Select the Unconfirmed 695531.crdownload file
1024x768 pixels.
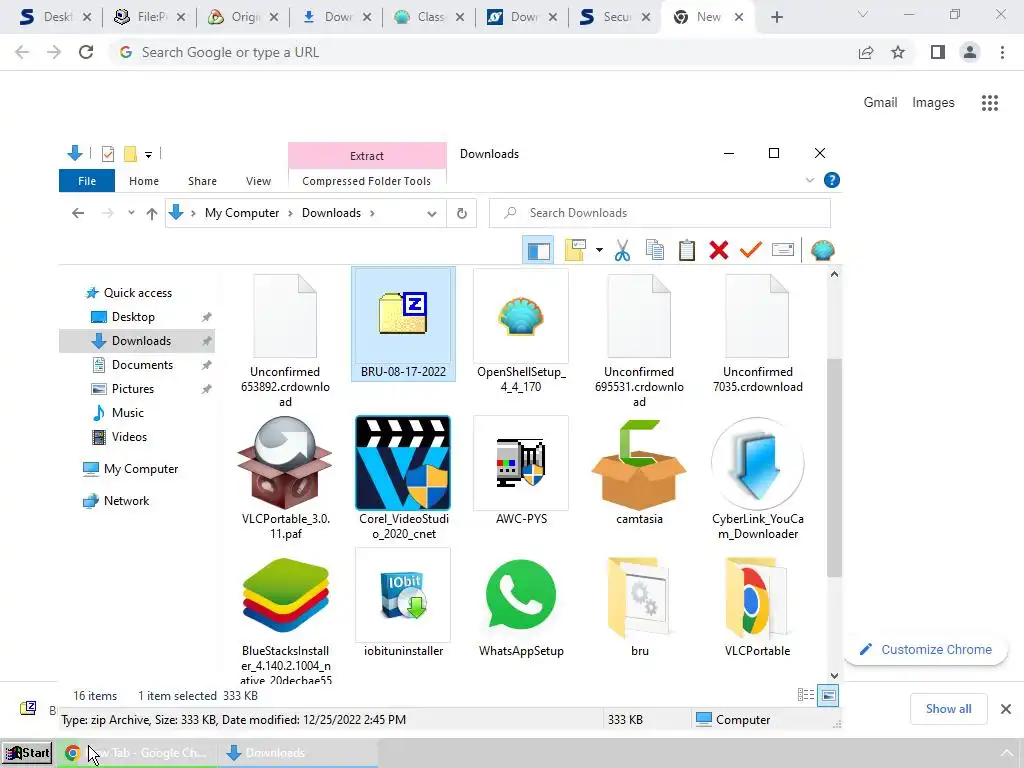(x=639, y=340)
